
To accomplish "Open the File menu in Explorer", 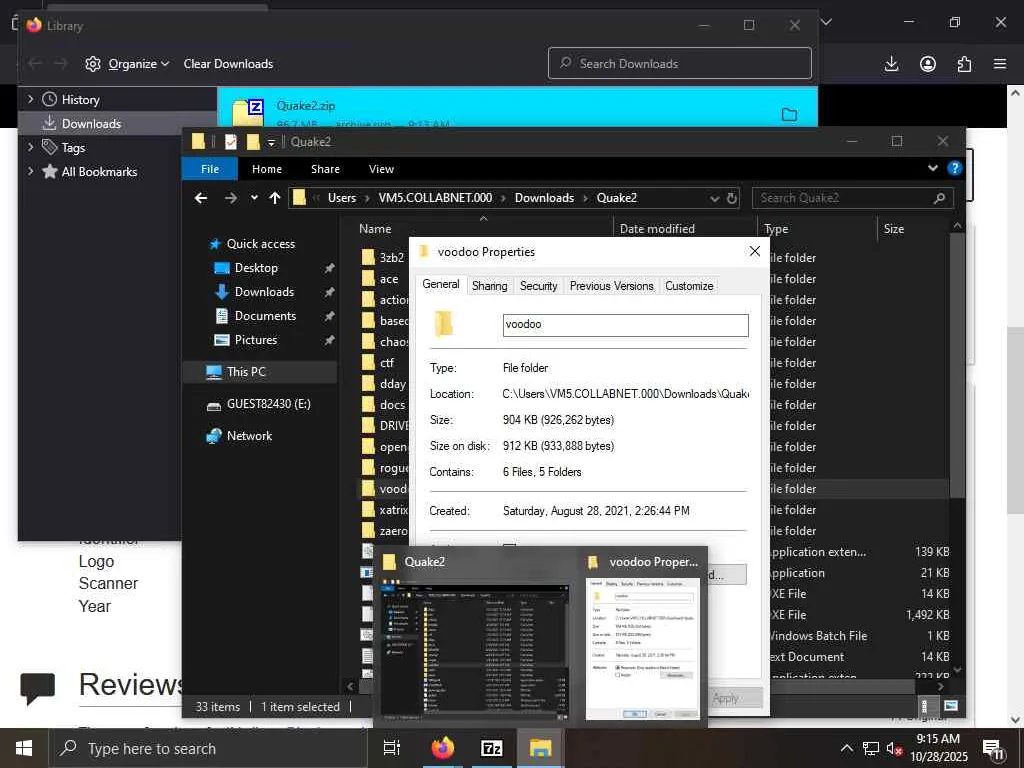I will [210, 168].
